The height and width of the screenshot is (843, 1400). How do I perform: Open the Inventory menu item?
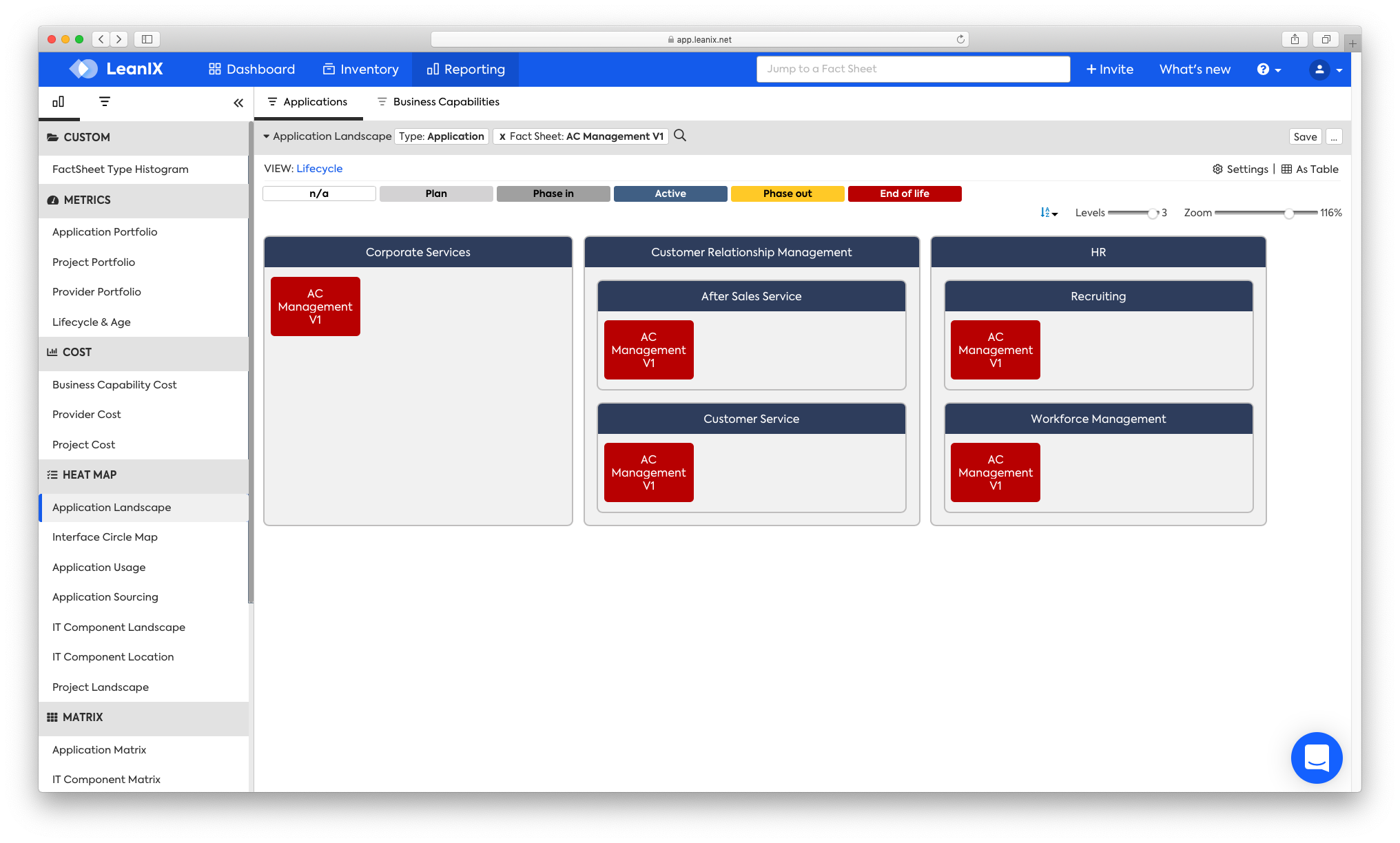361,70
